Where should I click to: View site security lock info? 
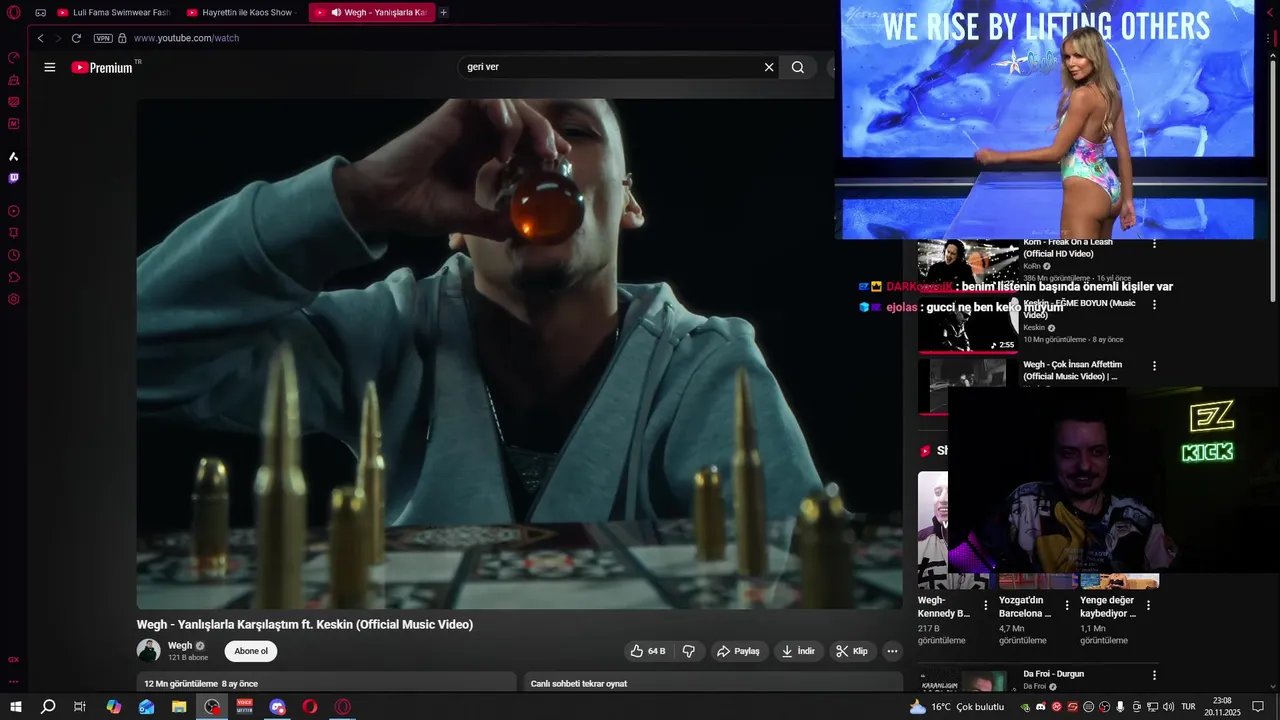pos(122,38)
